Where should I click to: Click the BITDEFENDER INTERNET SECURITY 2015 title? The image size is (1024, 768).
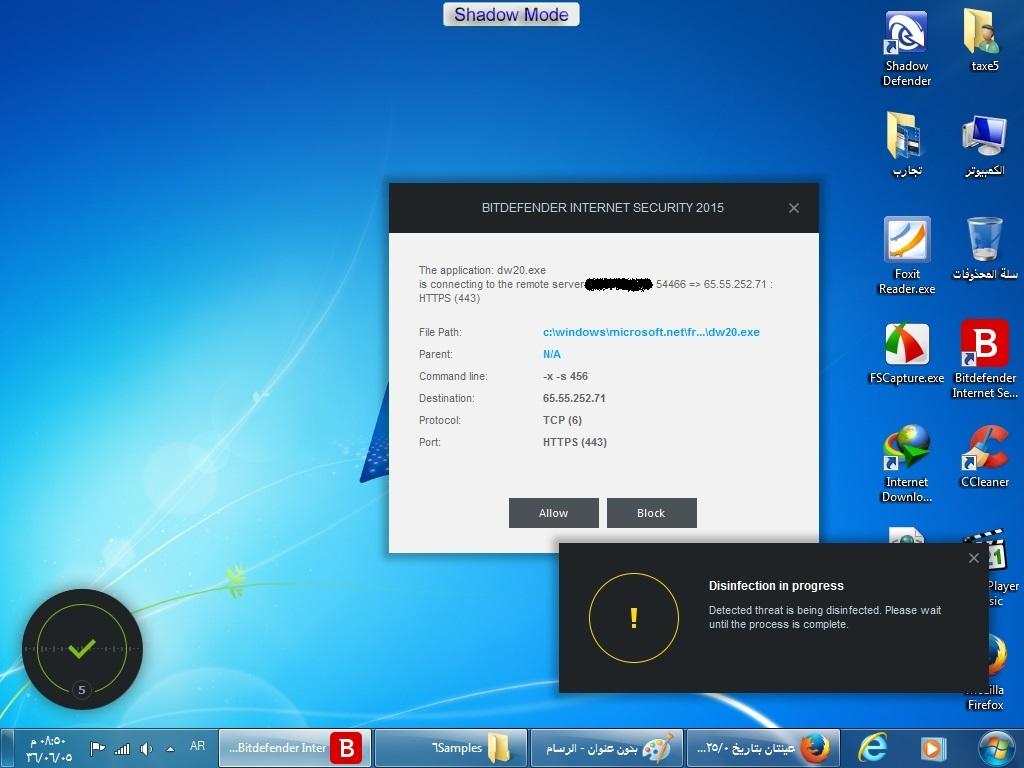pos(603,208)
